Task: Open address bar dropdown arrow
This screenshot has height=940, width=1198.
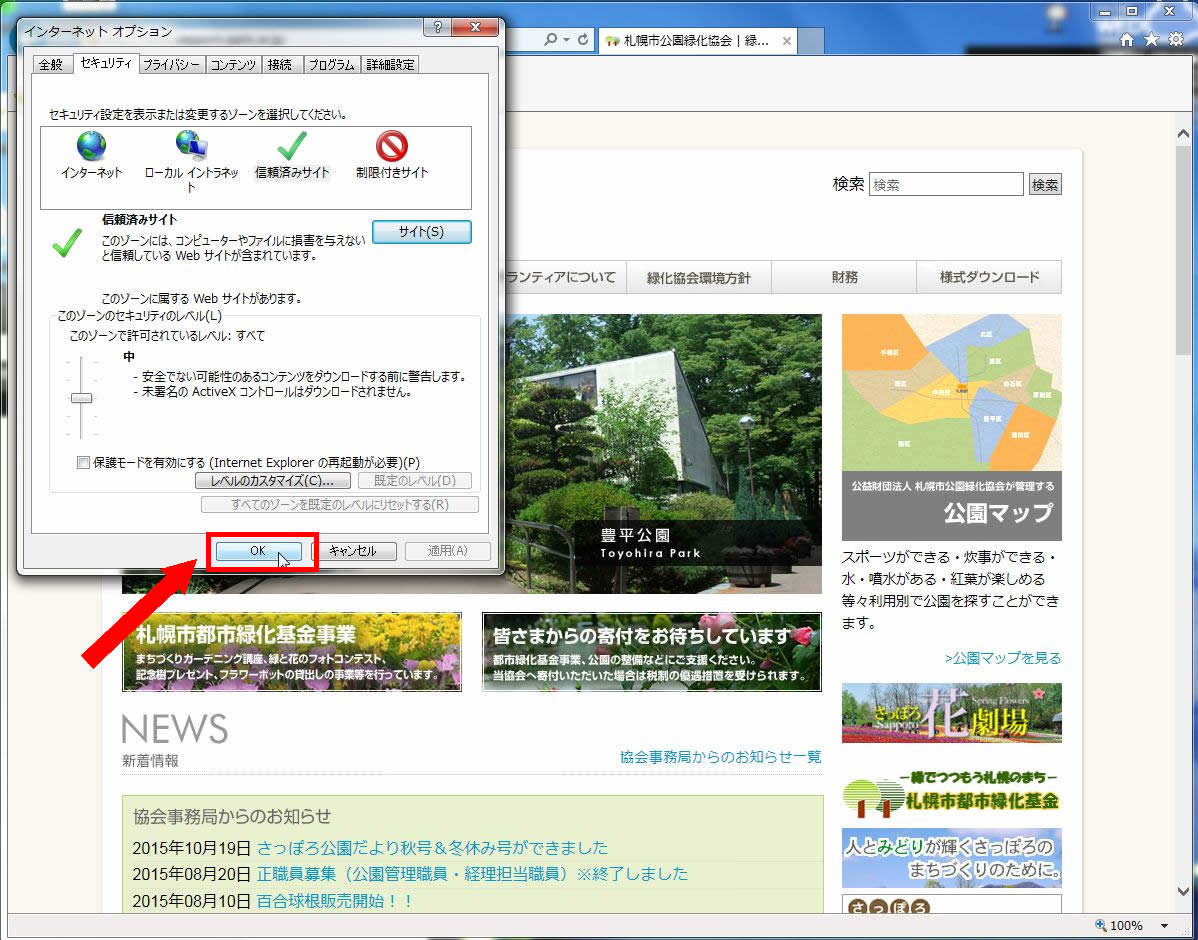Action: tap(567, 39)
